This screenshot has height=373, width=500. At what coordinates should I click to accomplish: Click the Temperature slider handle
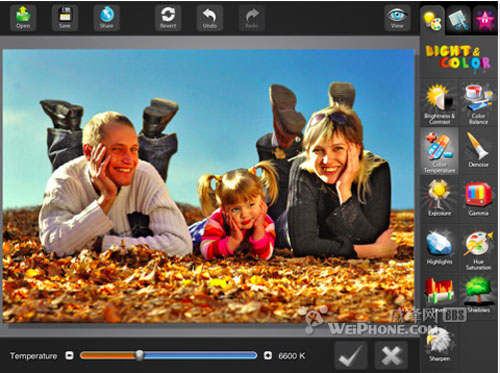click(x=140, y=355)
